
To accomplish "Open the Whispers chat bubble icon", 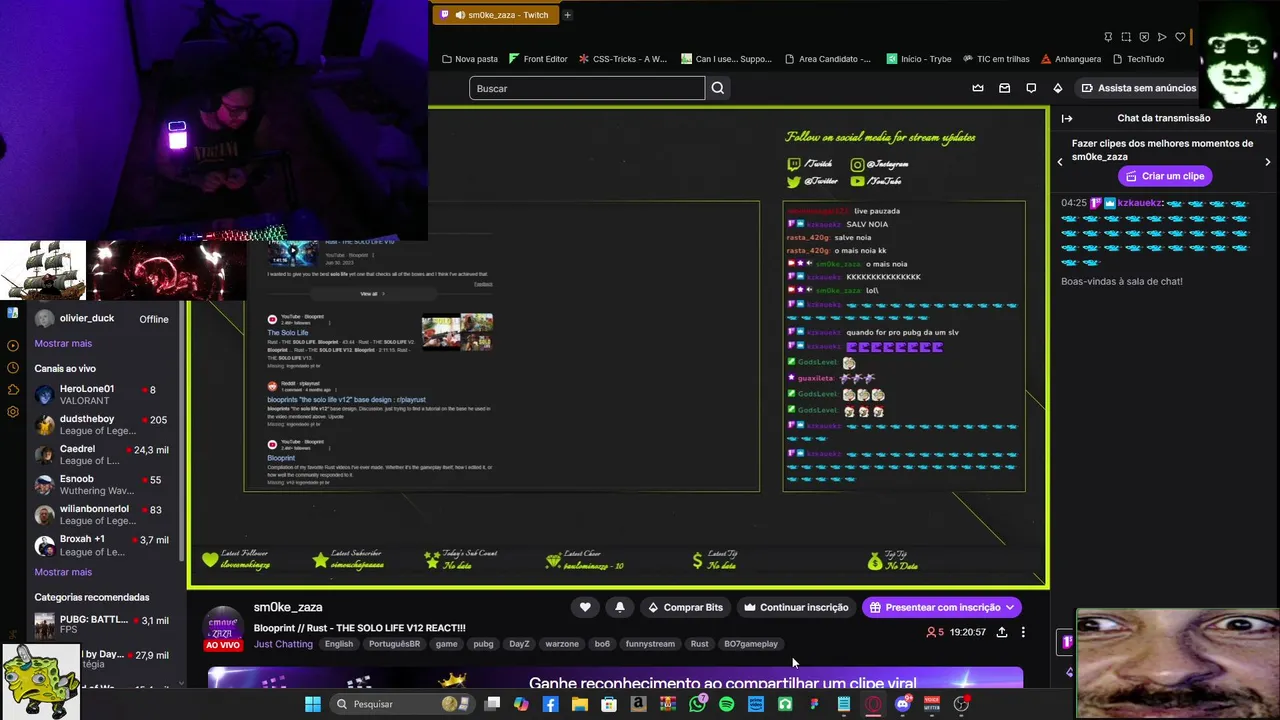I will tap(1031, 88).
